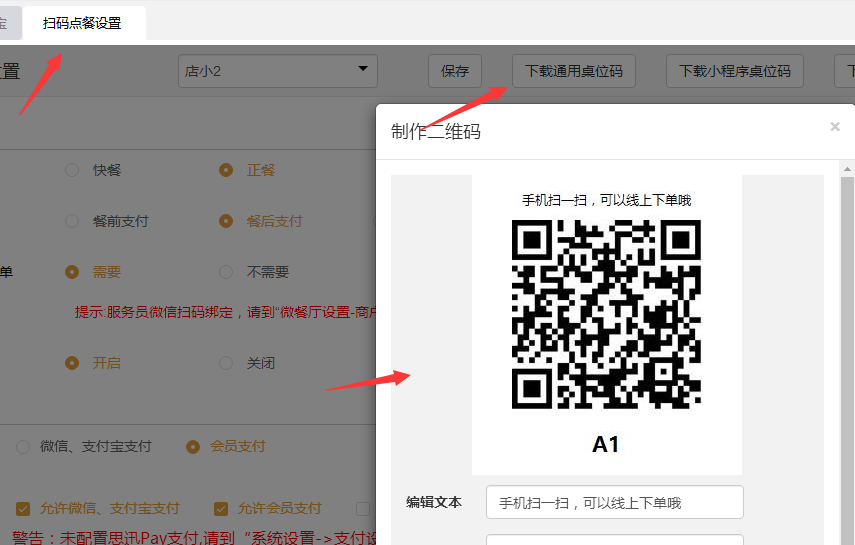Select the 正餐 radio option
The width and height of the screenshot is (855, 545).
tap(226, 170)
